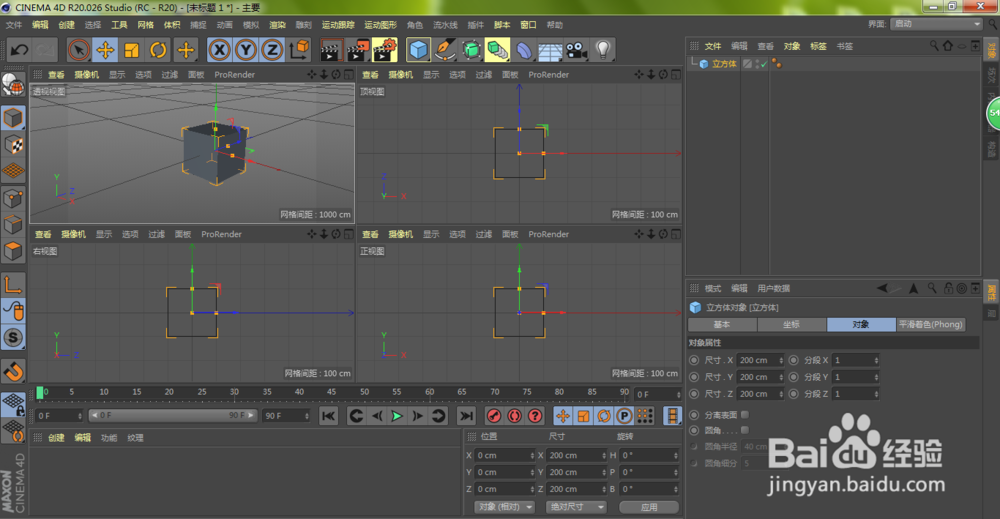Open 运动图形 menu
The height and width of the screenshot is (519, 1000).
[380, 25]
